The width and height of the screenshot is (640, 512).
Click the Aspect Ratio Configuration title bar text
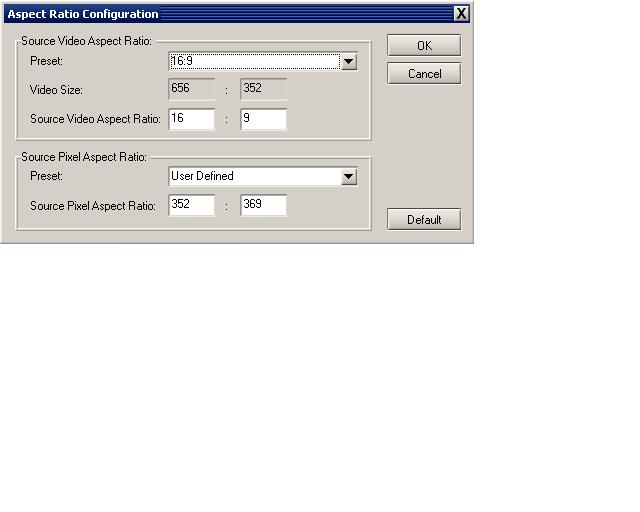pos(83,14)
